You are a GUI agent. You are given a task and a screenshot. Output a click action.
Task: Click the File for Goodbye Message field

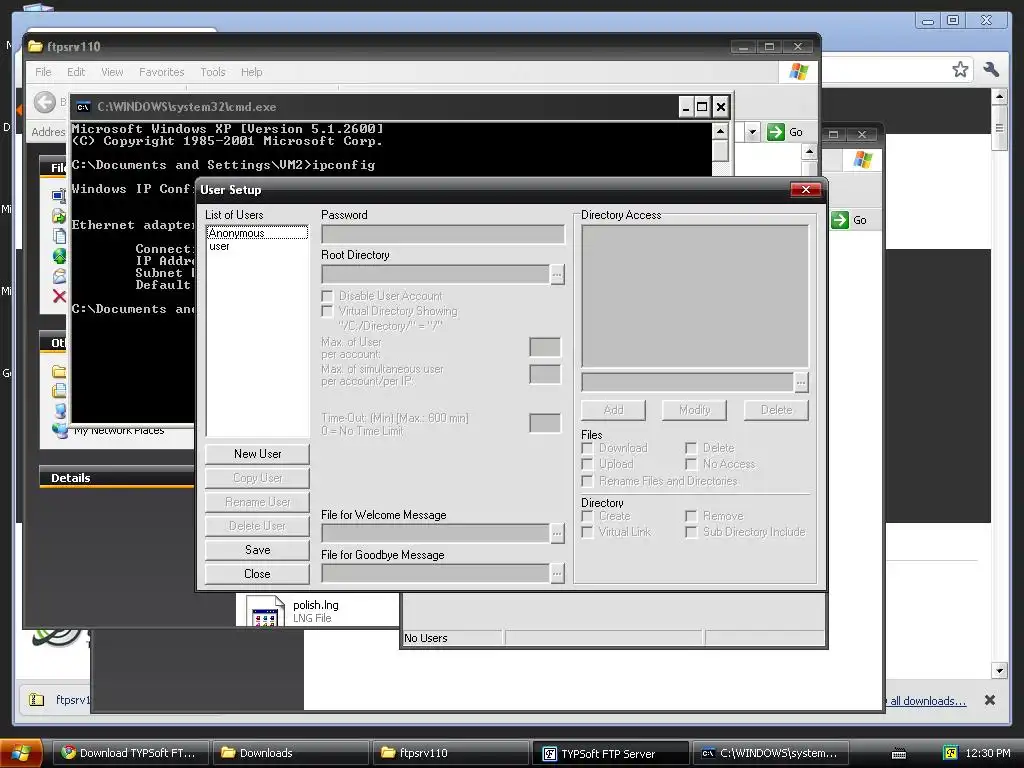435,574
